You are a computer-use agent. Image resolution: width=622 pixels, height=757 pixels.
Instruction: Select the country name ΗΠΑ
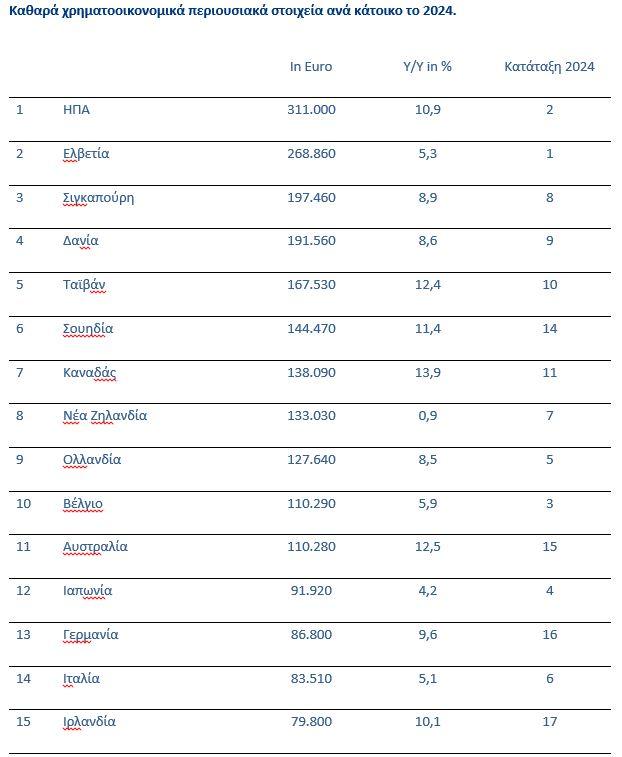[76, 109]
